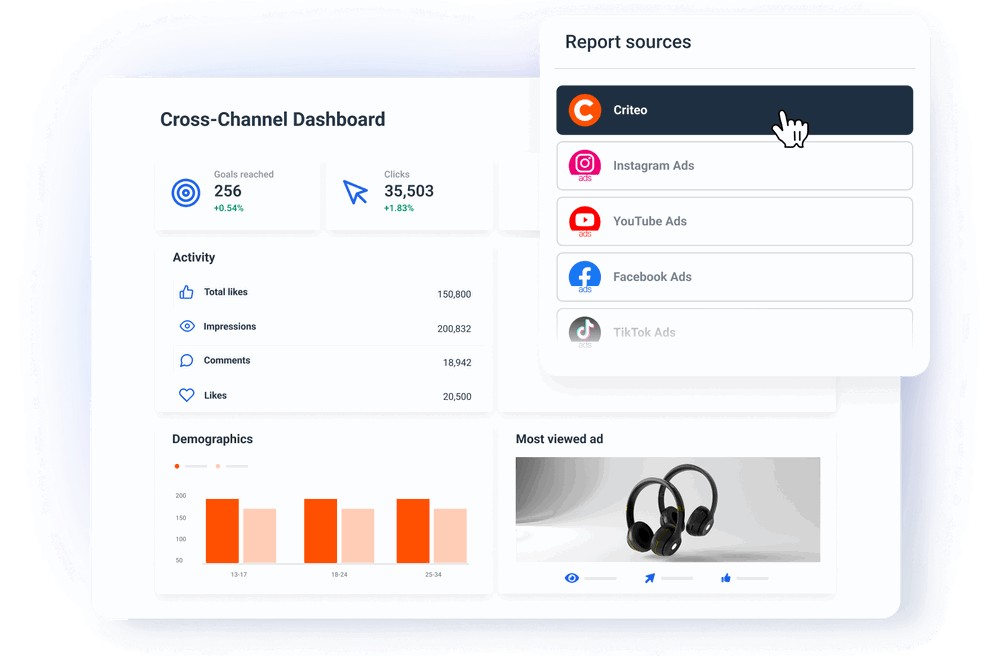The image size is (992, 656).
Task: Click the Facebook Ads logo icon
Action: coord(585,277)
